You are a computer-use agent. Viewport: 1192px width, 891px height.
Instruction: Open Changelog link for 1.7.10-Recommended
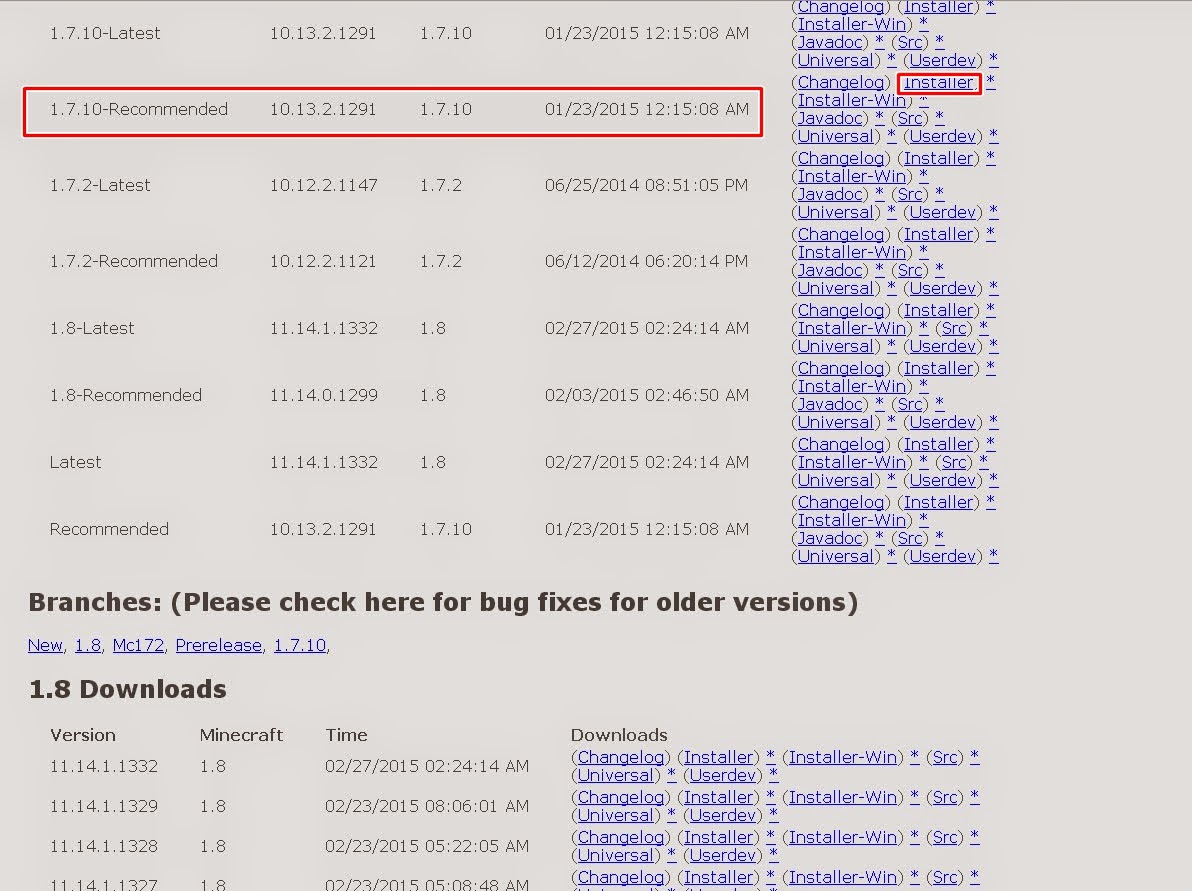point(841,82)
